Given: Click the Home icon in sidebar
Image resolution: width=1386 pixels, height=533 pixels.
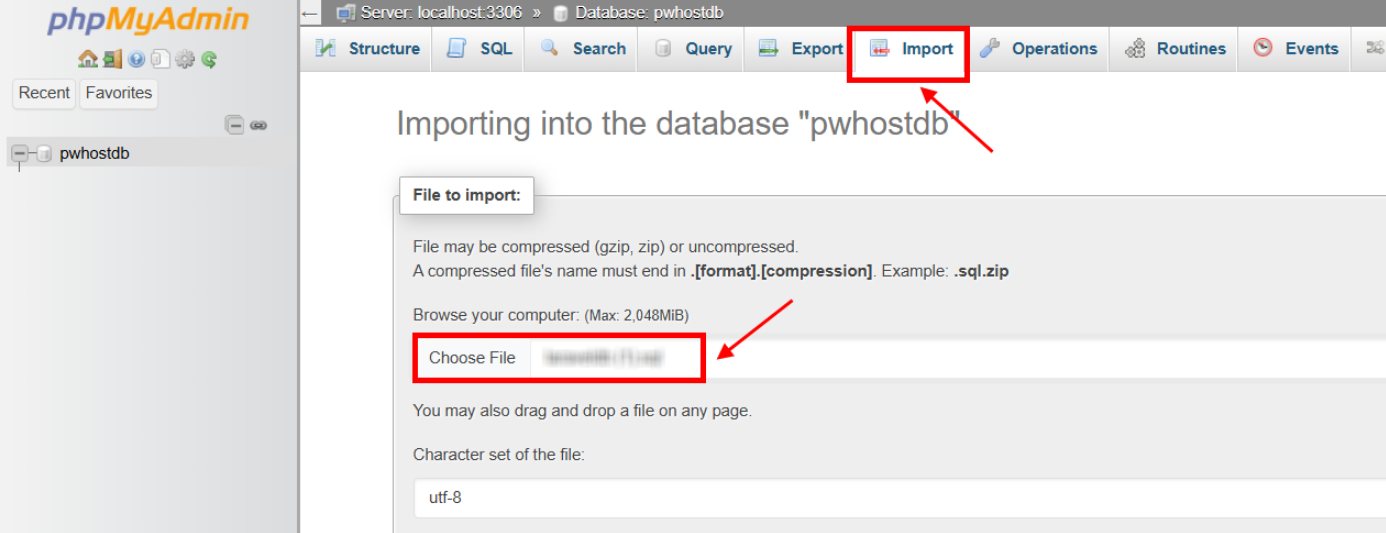Looking at the screenshot, I should point(88,59).
